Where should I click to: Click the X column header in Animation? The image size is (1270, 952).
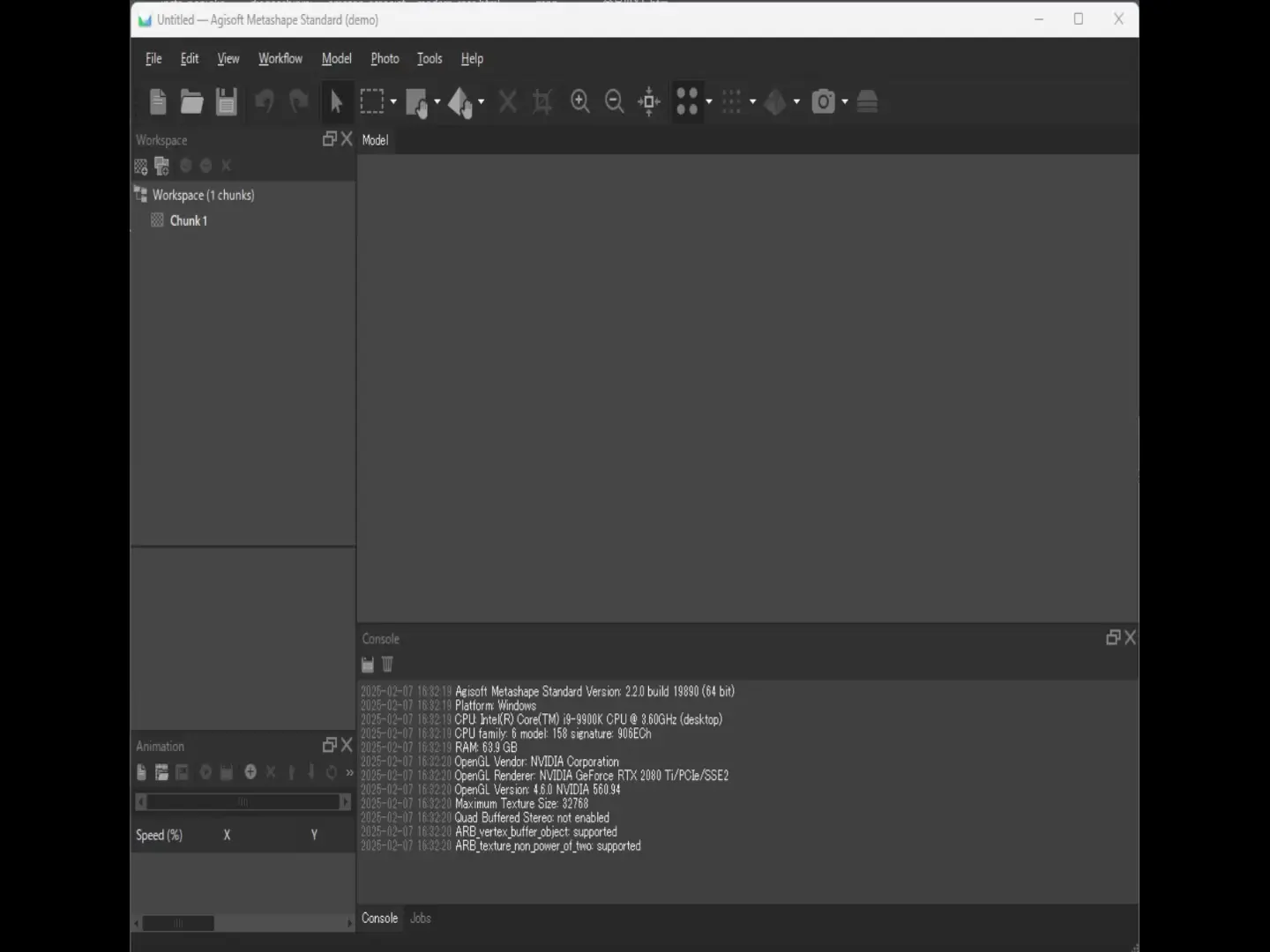227,836
